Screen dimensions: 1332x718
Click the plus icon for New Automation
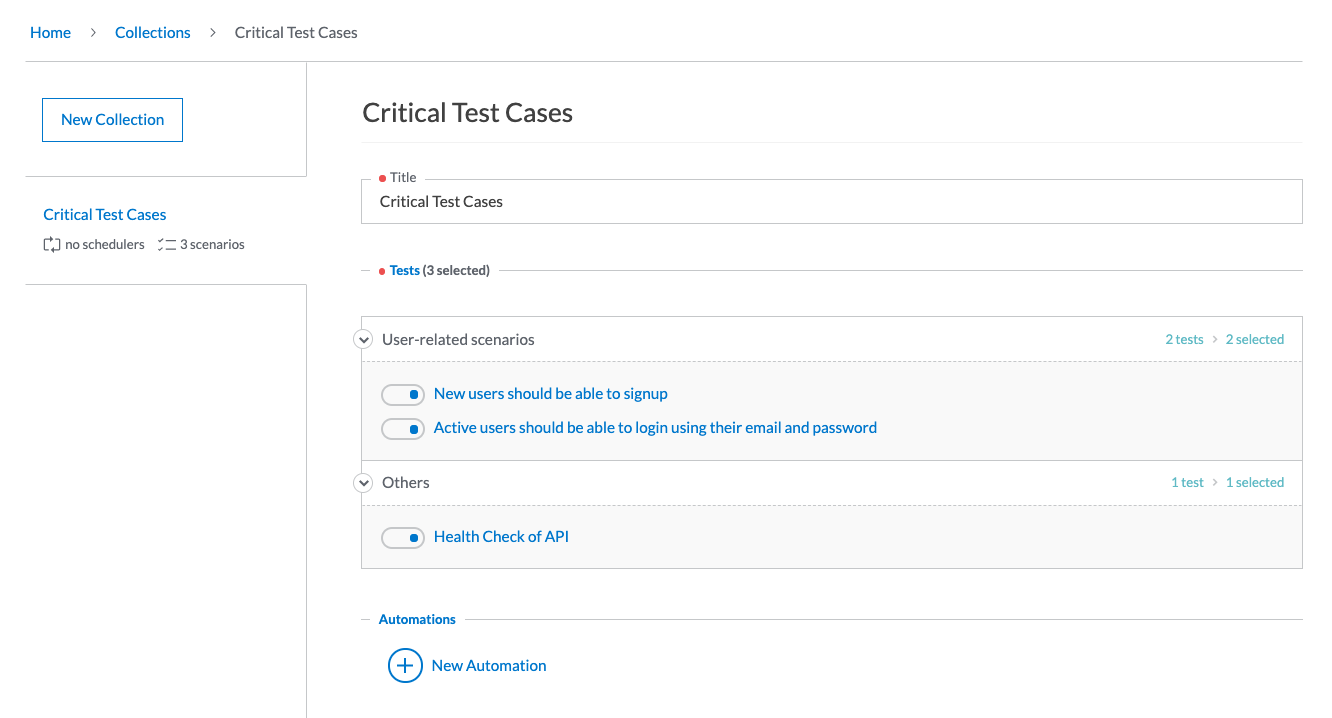coord(405,665)
